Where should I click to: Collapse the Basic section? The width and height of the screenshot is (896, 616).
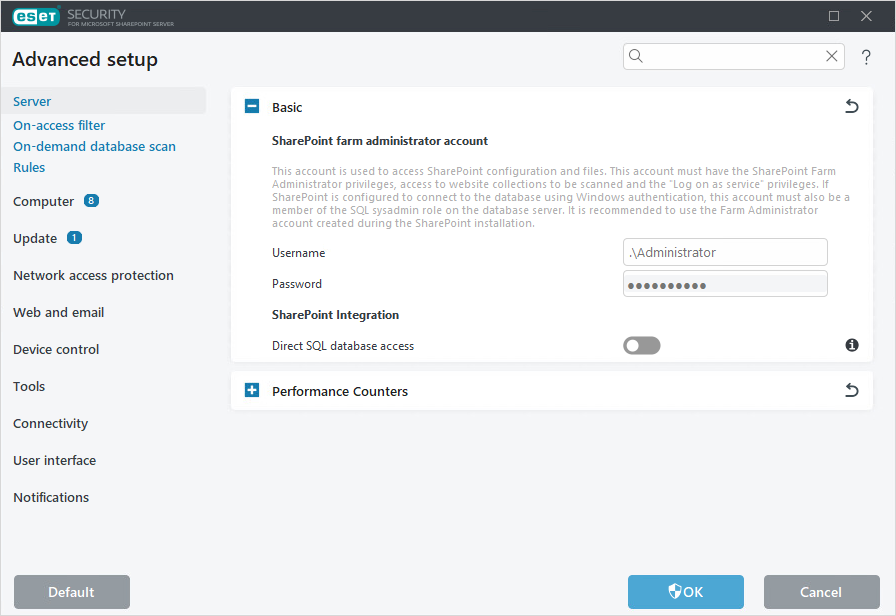click(251, 106)
